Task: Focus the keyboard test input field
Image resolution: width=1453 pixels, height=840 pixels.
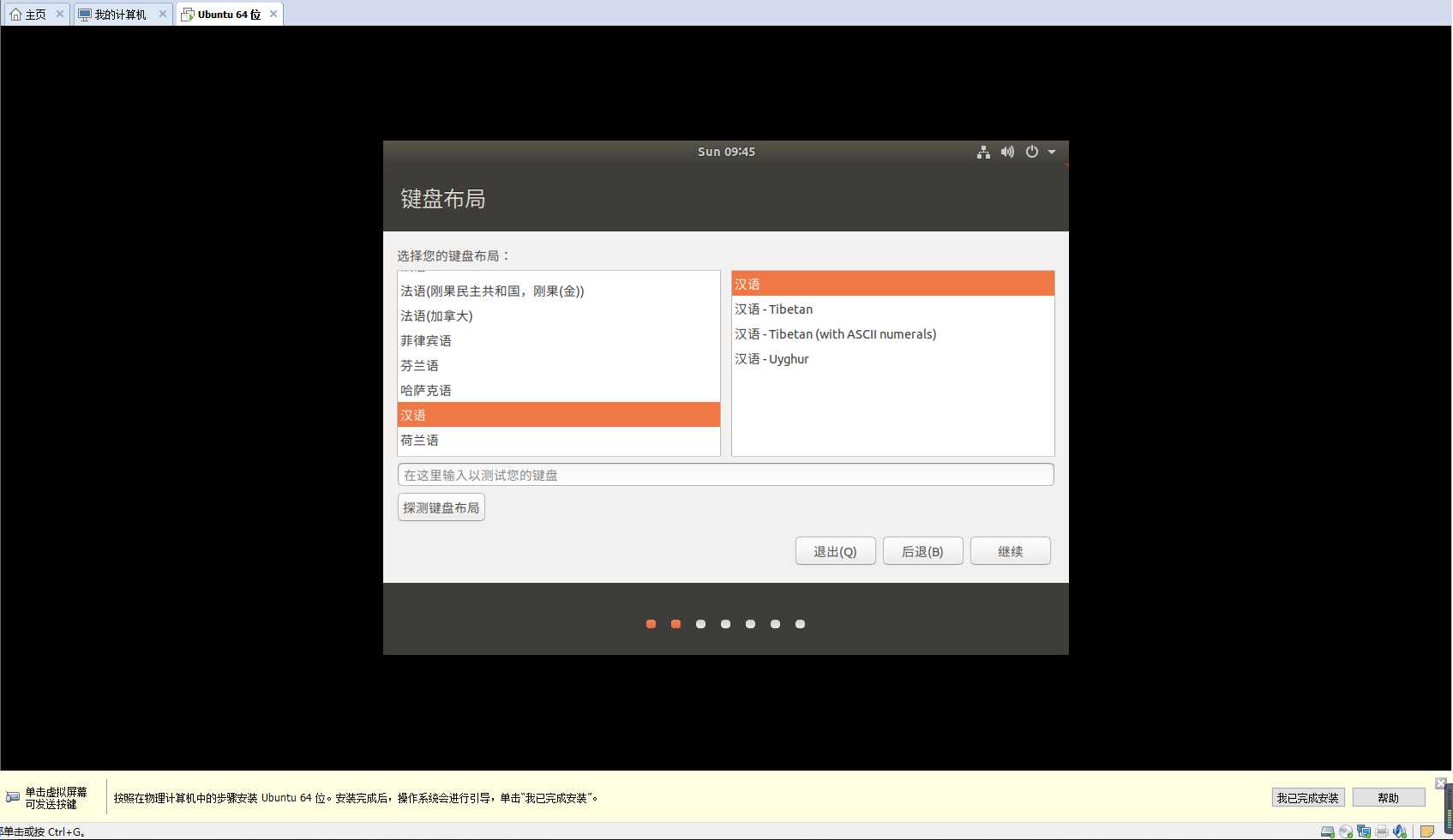Action: pyautogui.click(x=725, y=475)
